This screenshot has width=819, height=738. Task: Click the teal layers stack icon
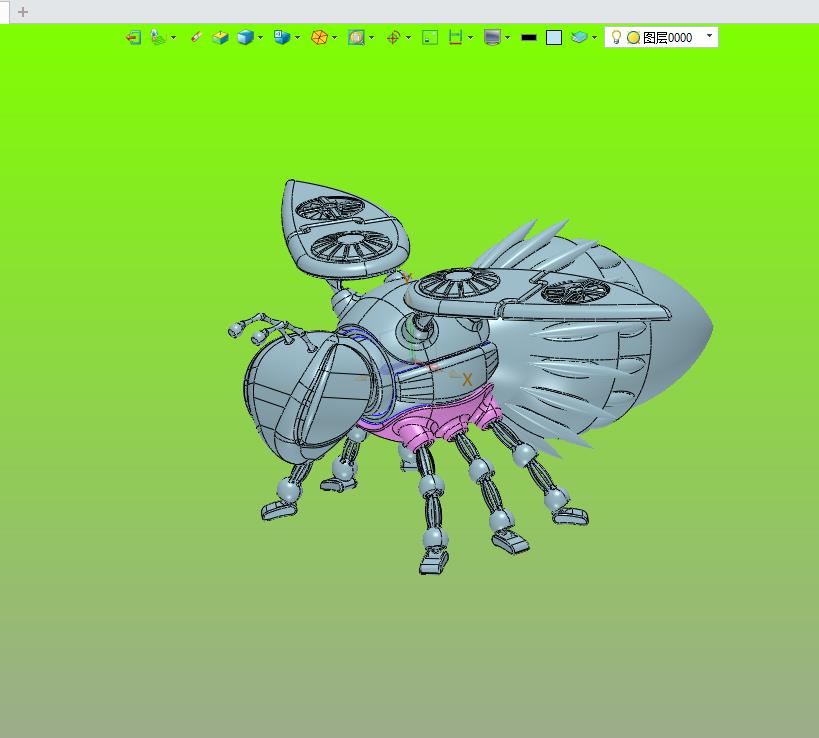tap(579, 37)
